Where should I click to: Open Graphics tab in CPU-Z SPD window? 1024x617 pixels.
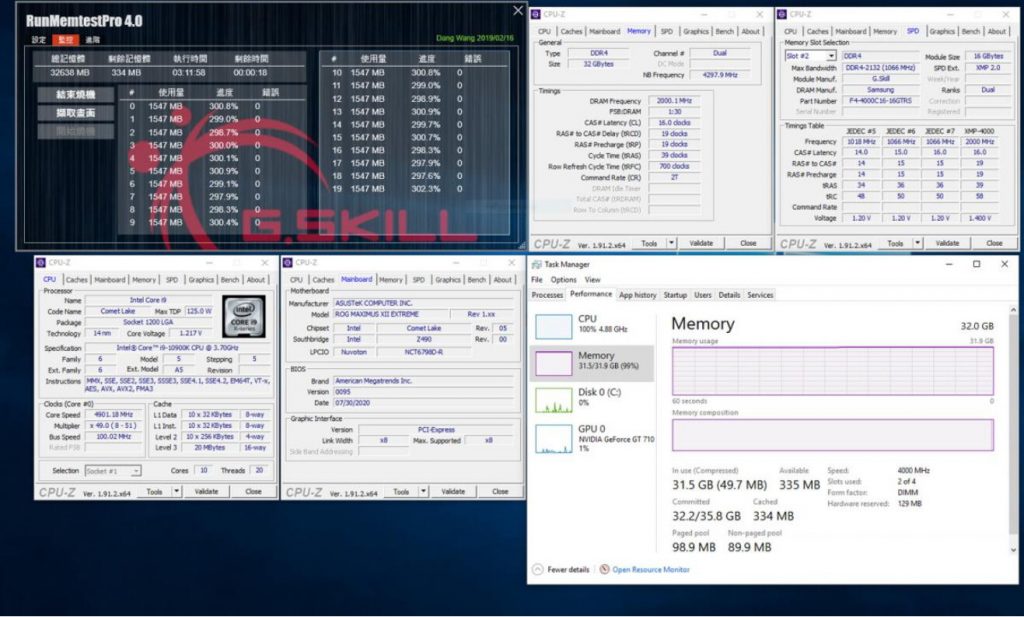942,31
